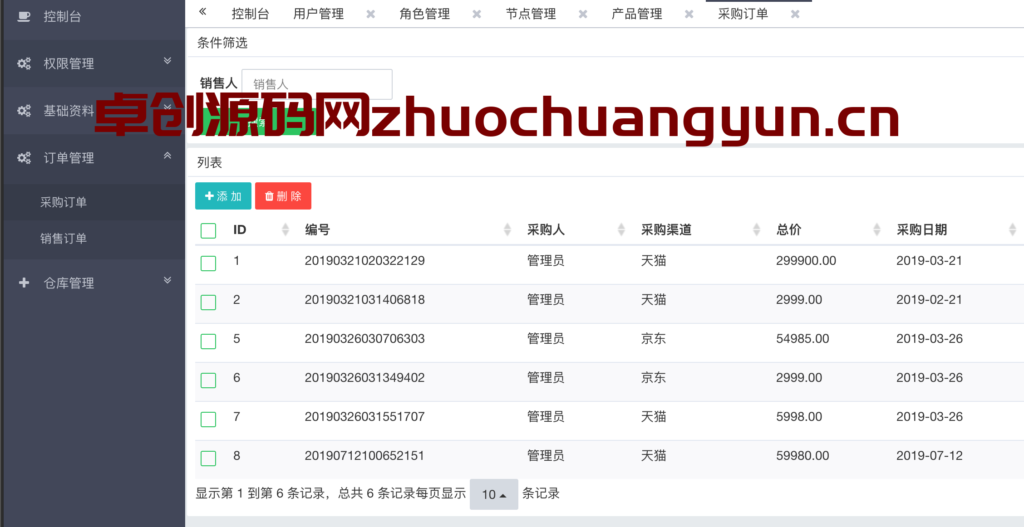
Task: Close the 节点管理 tab
Action: tap(583, 14)
